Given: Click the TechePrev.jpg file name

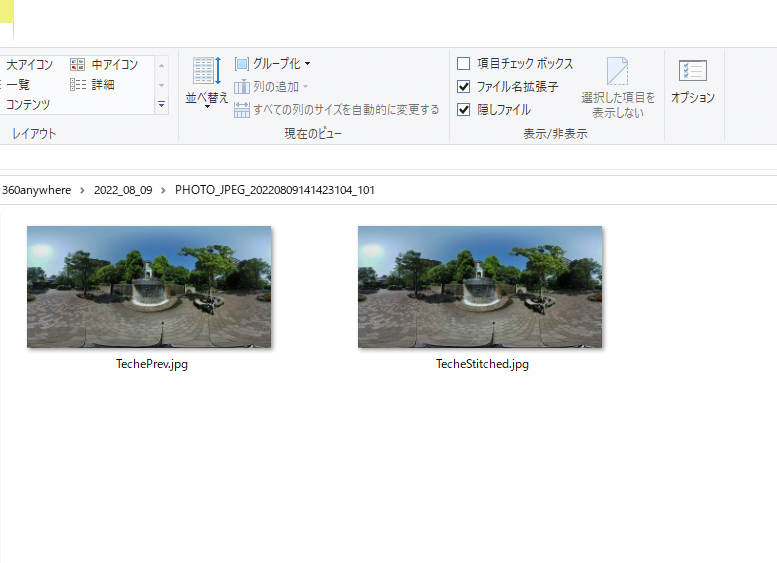Looking at the screenshot, I should click(152, 364).
